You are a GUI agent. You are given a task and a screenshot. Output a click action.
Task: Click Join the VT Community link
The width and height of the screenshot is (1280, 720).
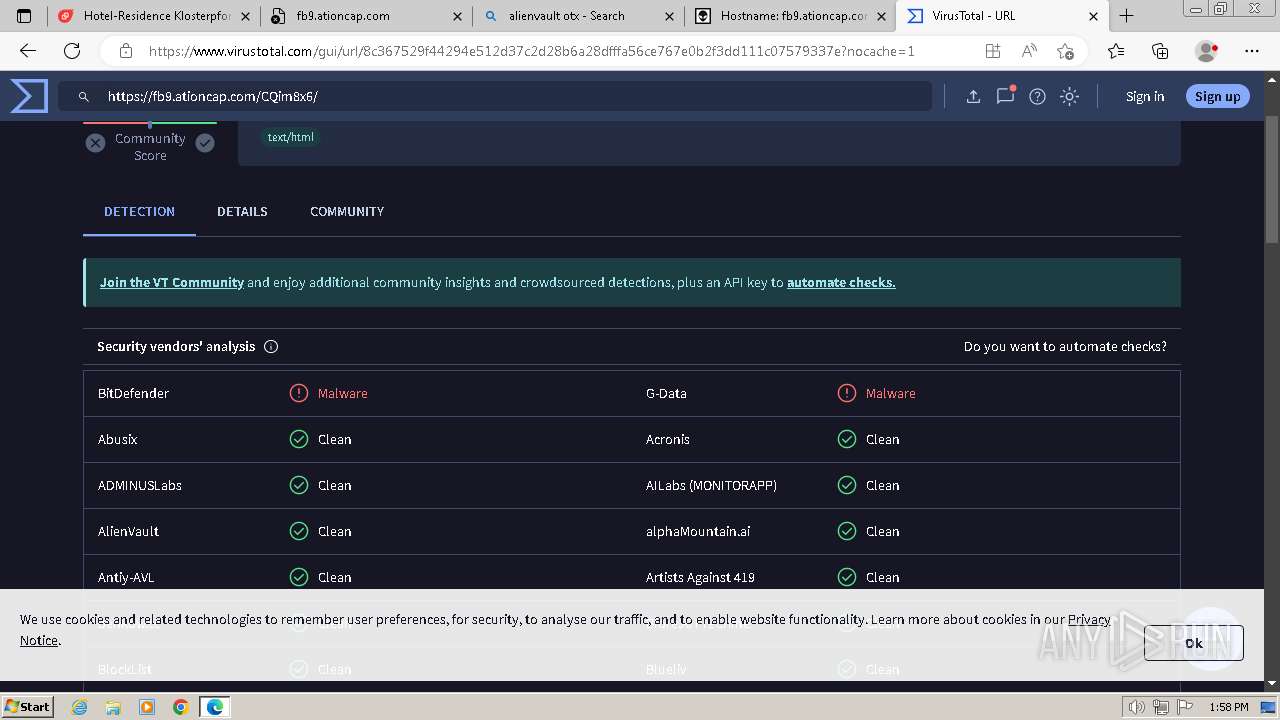click(x=172, y=283)
